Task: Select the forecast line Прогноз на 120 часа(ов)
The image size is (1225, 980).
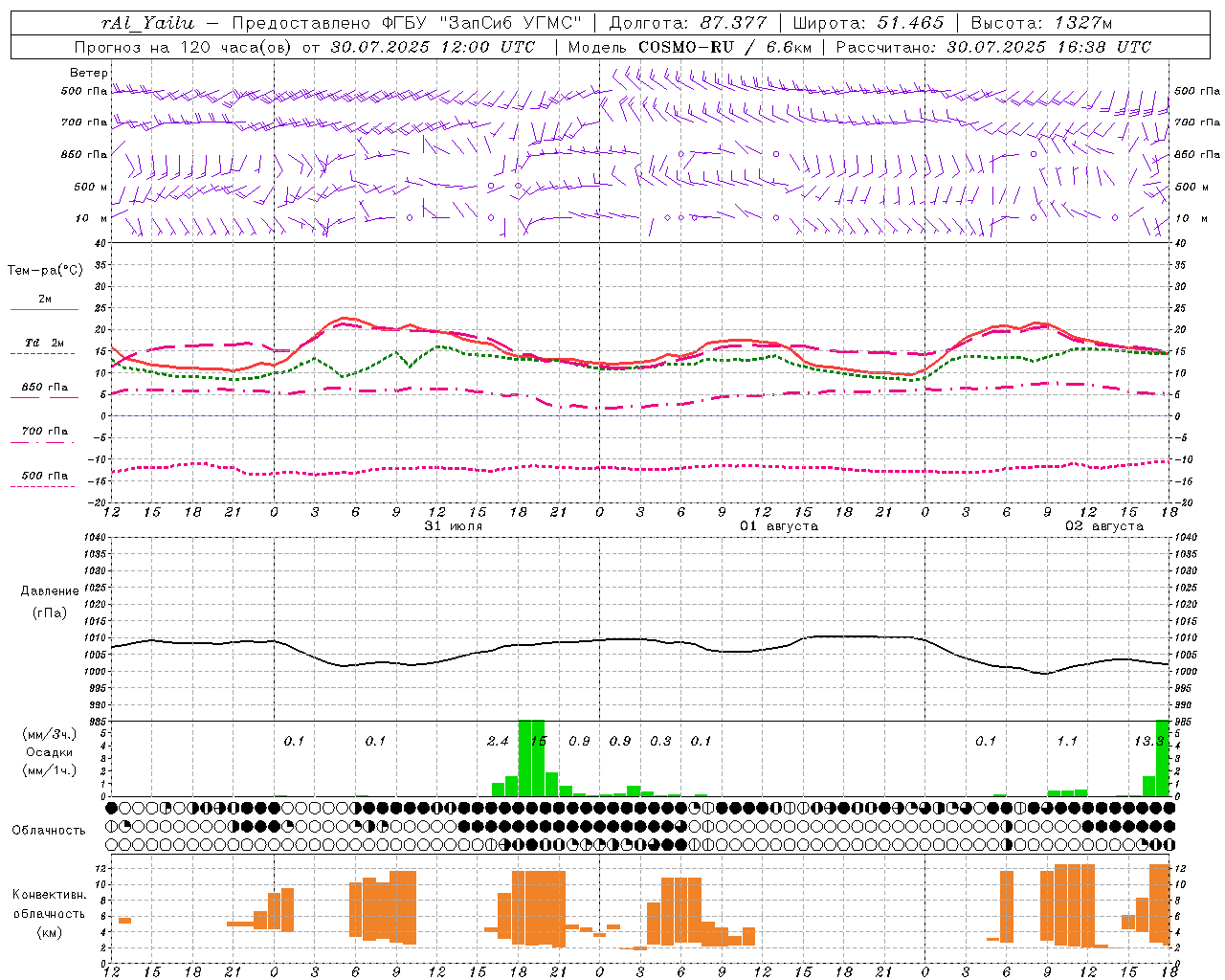Action: pos(185,47)
